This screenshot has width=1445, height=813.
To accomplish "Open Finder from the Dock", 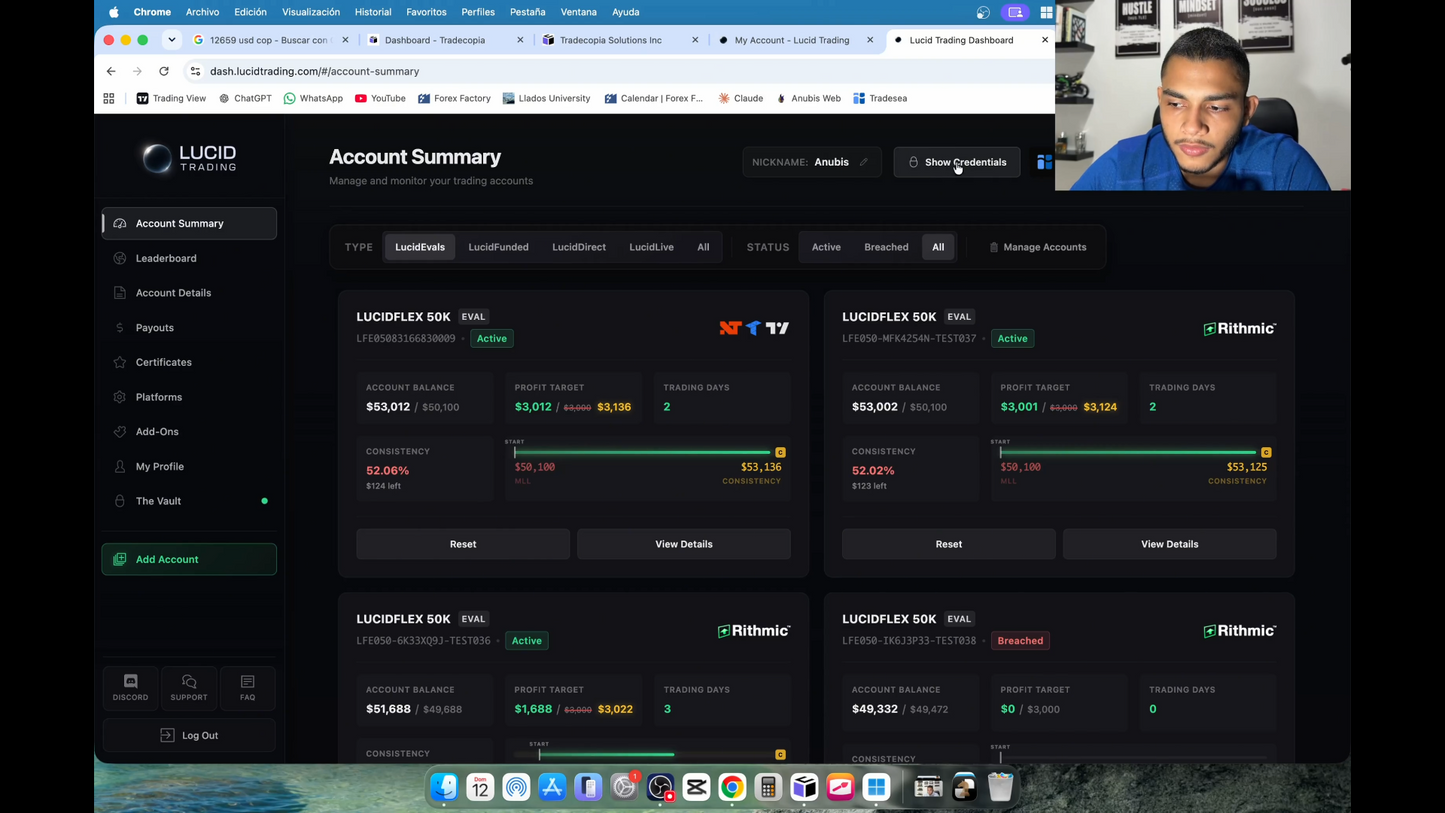I will coord(444,787).
